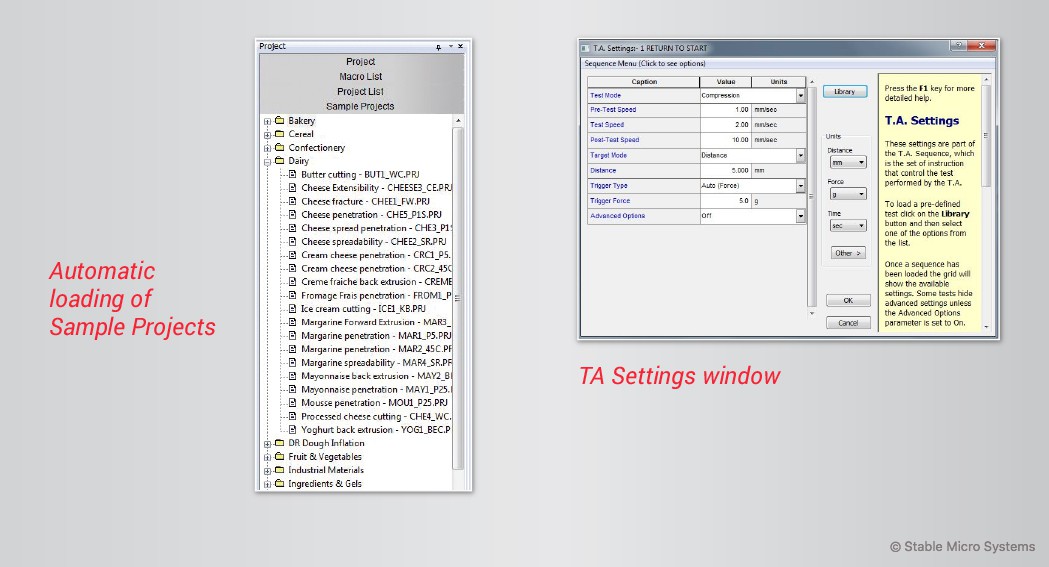This screenshot has width=1049, height=567.
Task: Click the Cancel button
Action: click(848, 323)
